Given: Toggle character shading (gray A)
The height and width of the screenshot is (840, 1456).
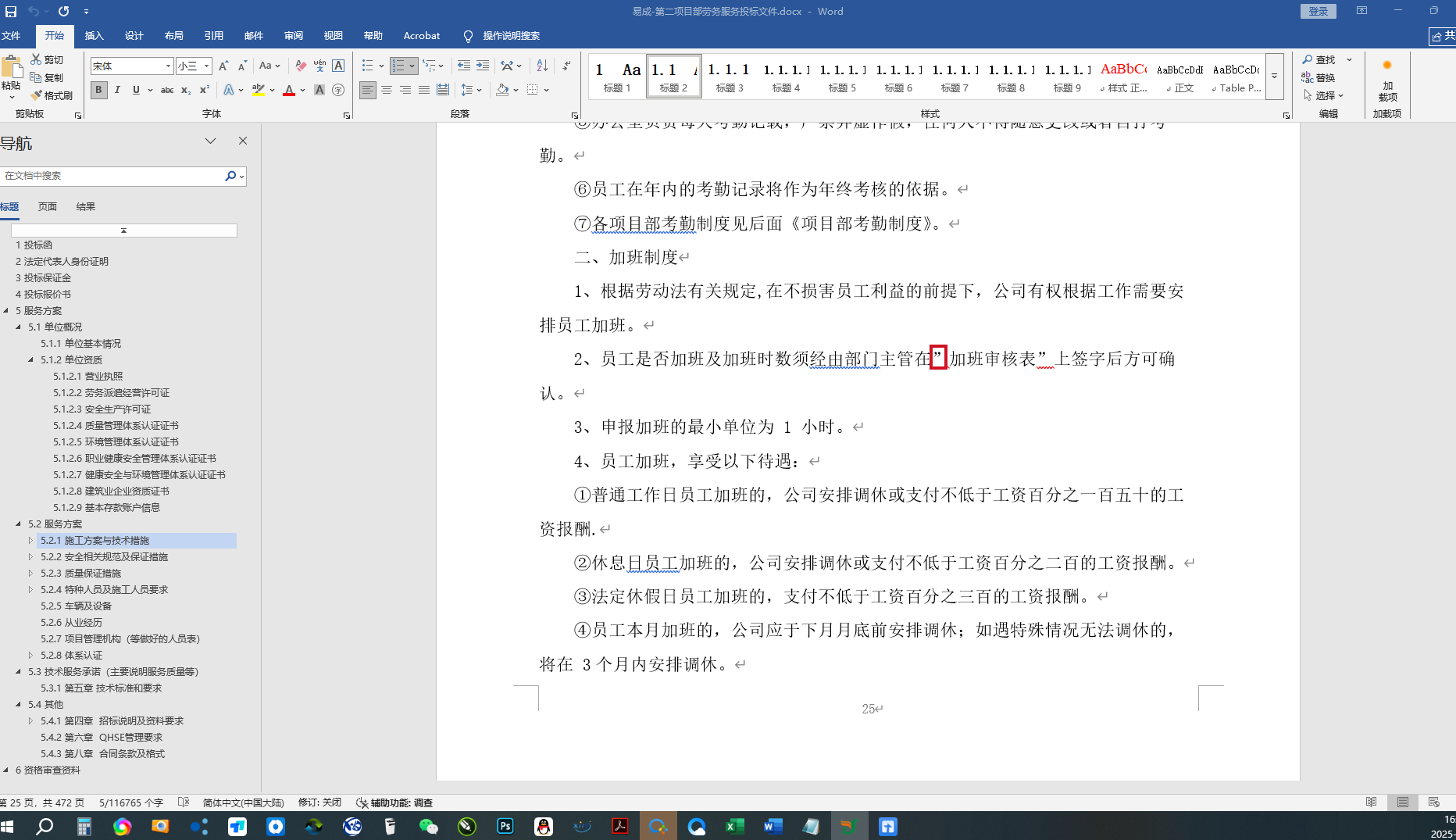Looking at the screenshot, I should click(x=319, y=91).
